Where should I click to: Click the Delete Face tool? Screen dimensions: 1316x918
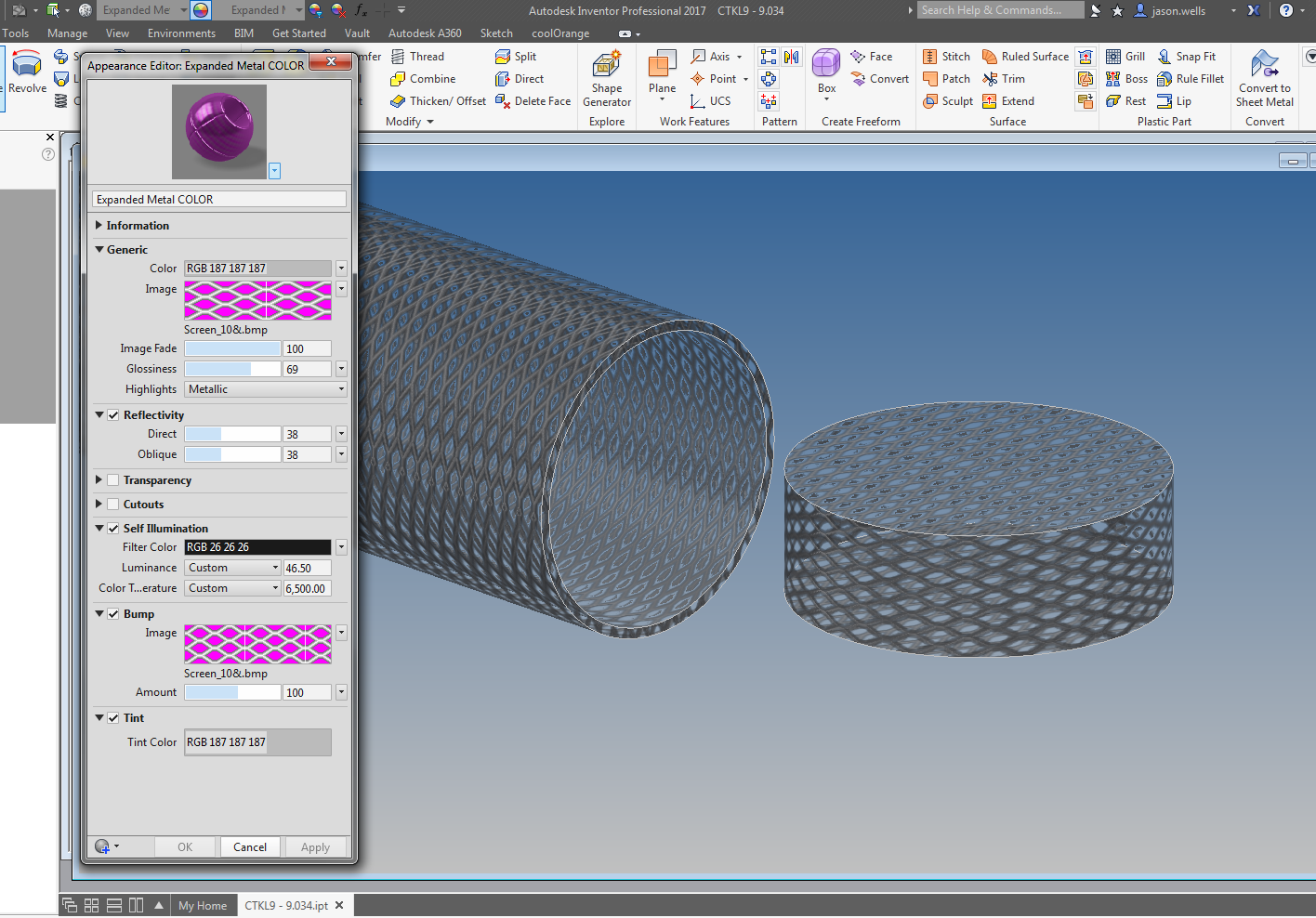[533, 101]
